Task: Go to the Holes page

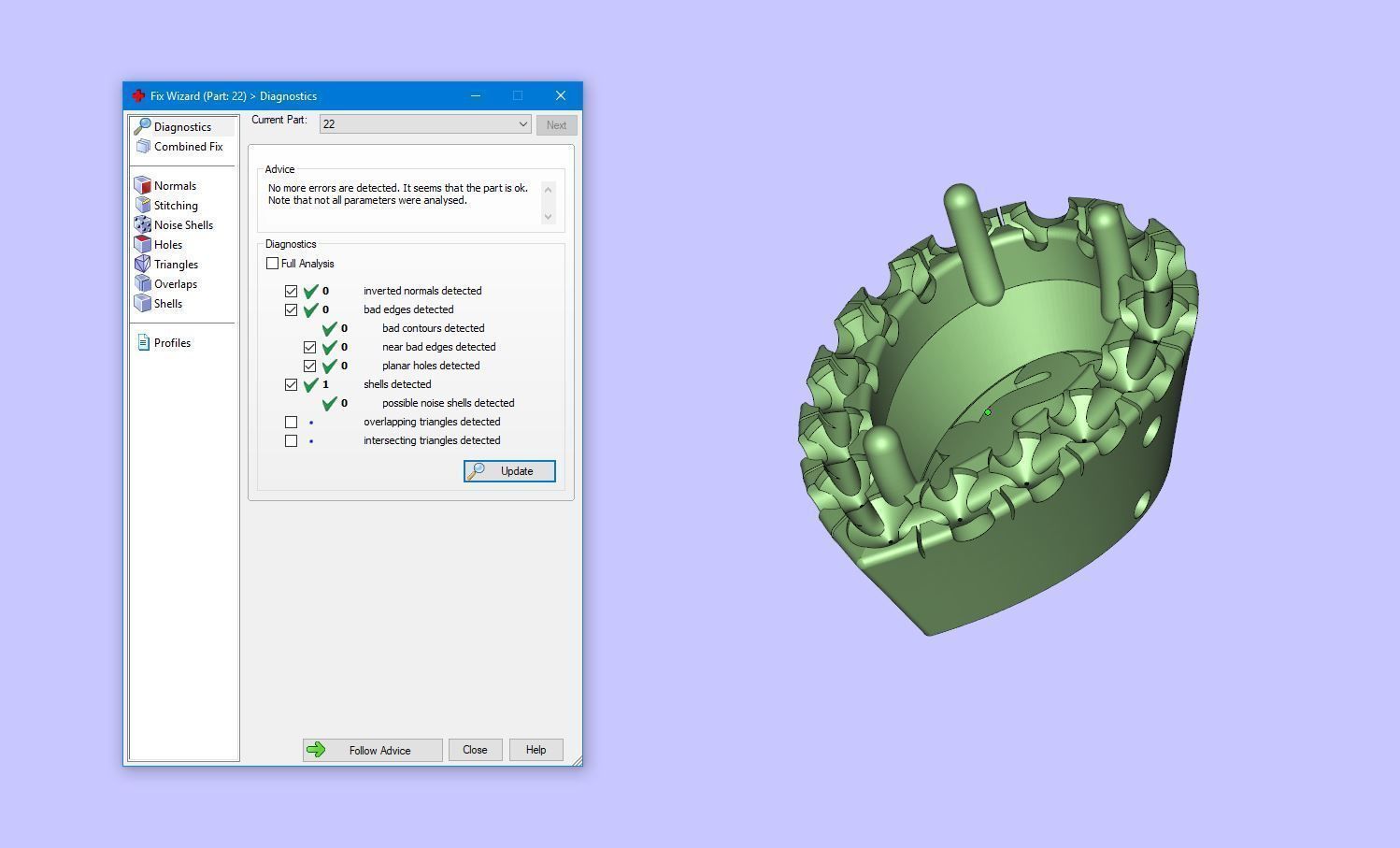Action: (x=168, y=245)
